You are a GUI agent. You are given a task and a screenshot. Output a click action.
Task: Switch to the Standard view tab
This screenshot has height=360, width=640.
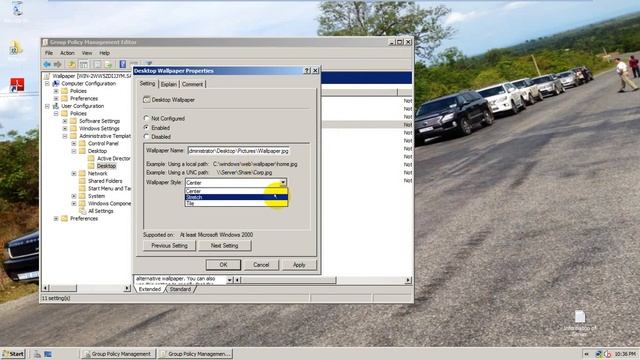(180, 289)
